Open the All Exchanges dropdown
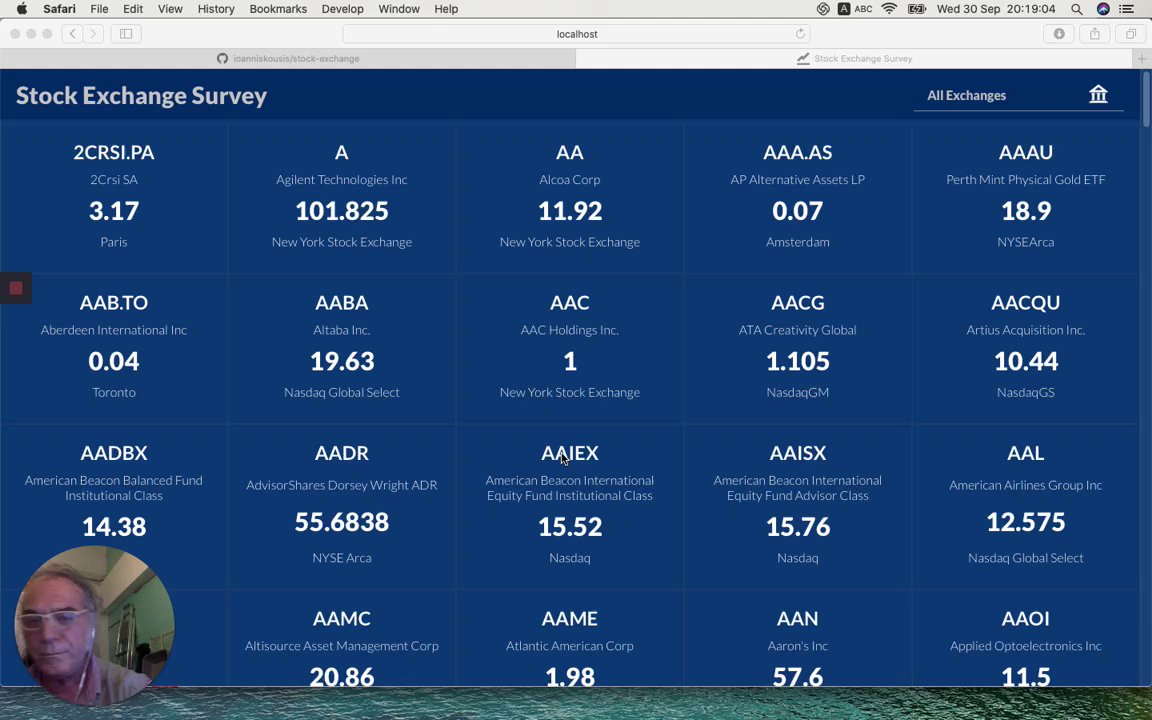1152x720 pixels. point(1018,96)
